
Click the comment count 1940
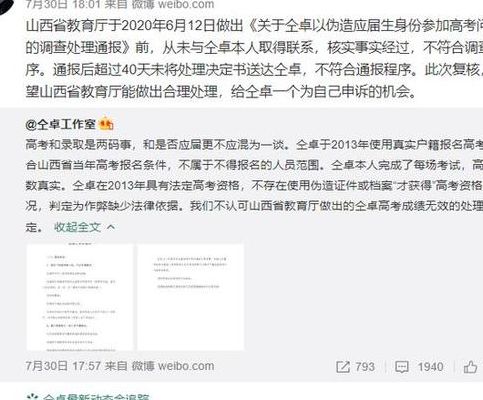click(x=431, y=367)
